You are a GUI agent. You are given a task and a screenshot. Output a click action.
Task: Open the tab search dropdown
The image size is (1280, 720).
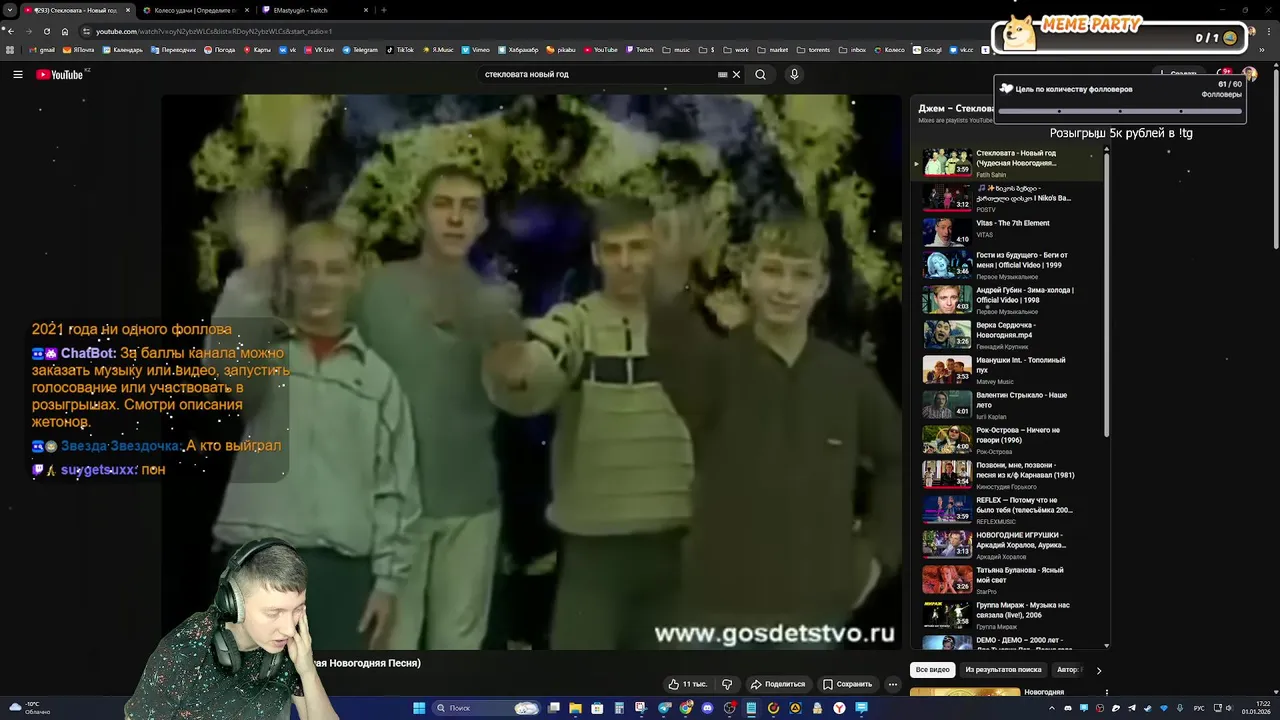10,10
